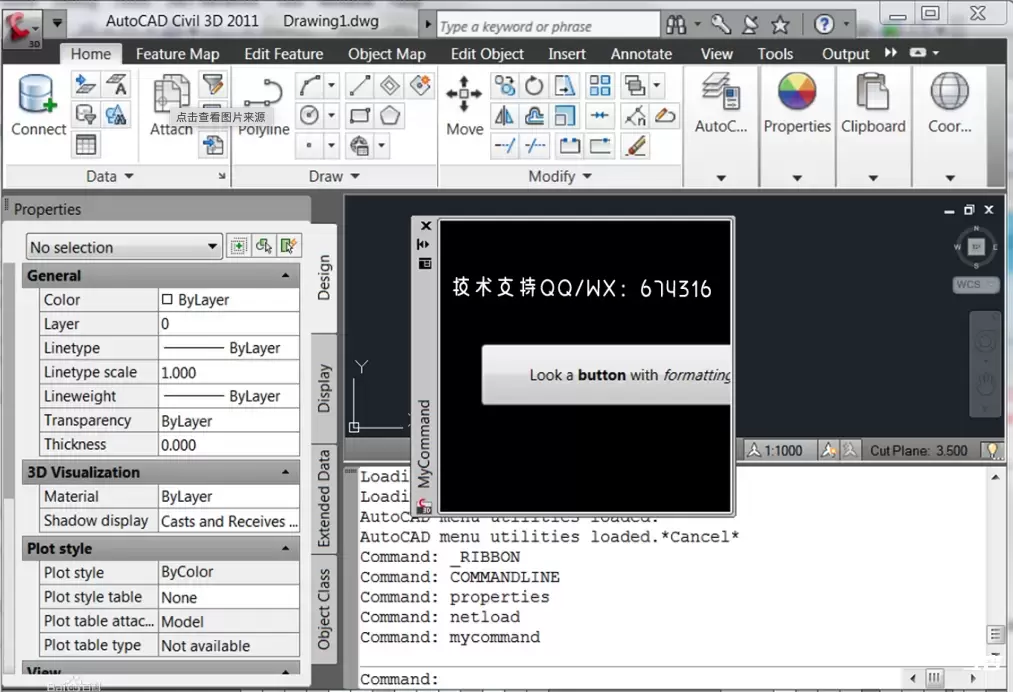Click the Move tool in Modify panel
The width and height of the screenshot is (1013, 692).
click(x=465, y=105)
